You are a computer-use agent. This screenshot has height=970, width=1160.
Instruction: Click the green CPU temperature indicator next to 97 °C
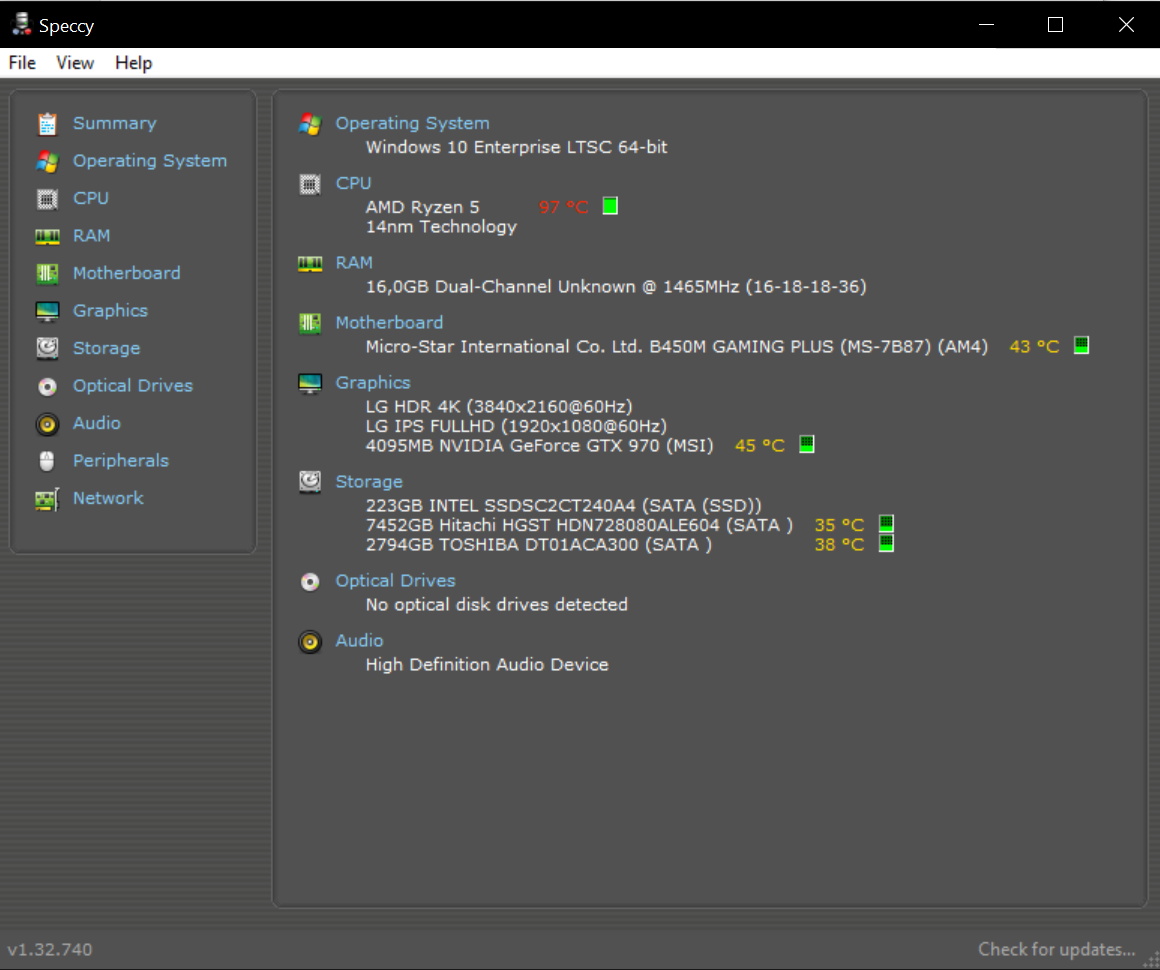tap(610, 206)
